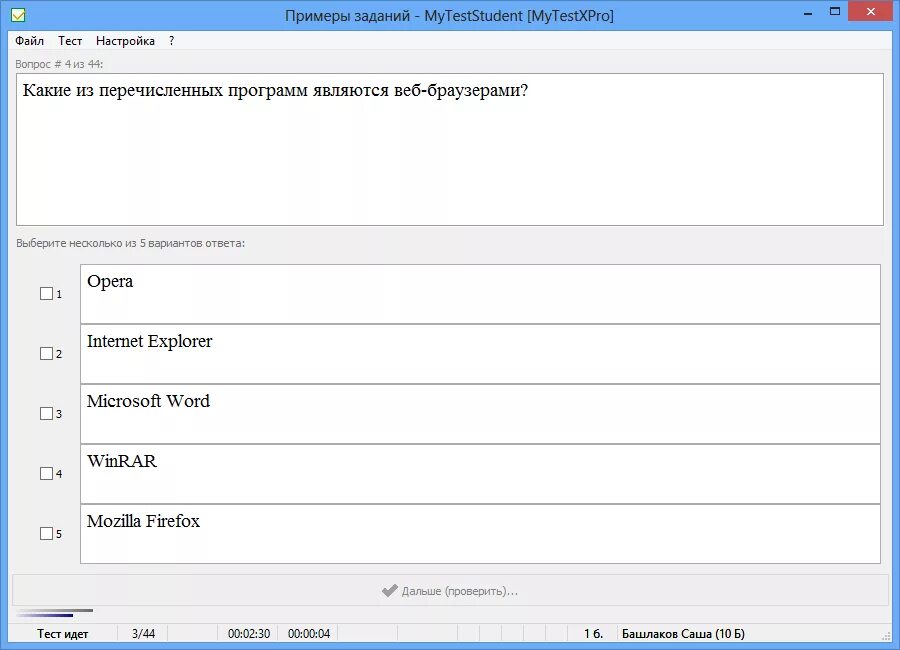This screenshot has width=900, height=650.
Task: Click the Тест идет status bar entry
Action: pos(63,634)
